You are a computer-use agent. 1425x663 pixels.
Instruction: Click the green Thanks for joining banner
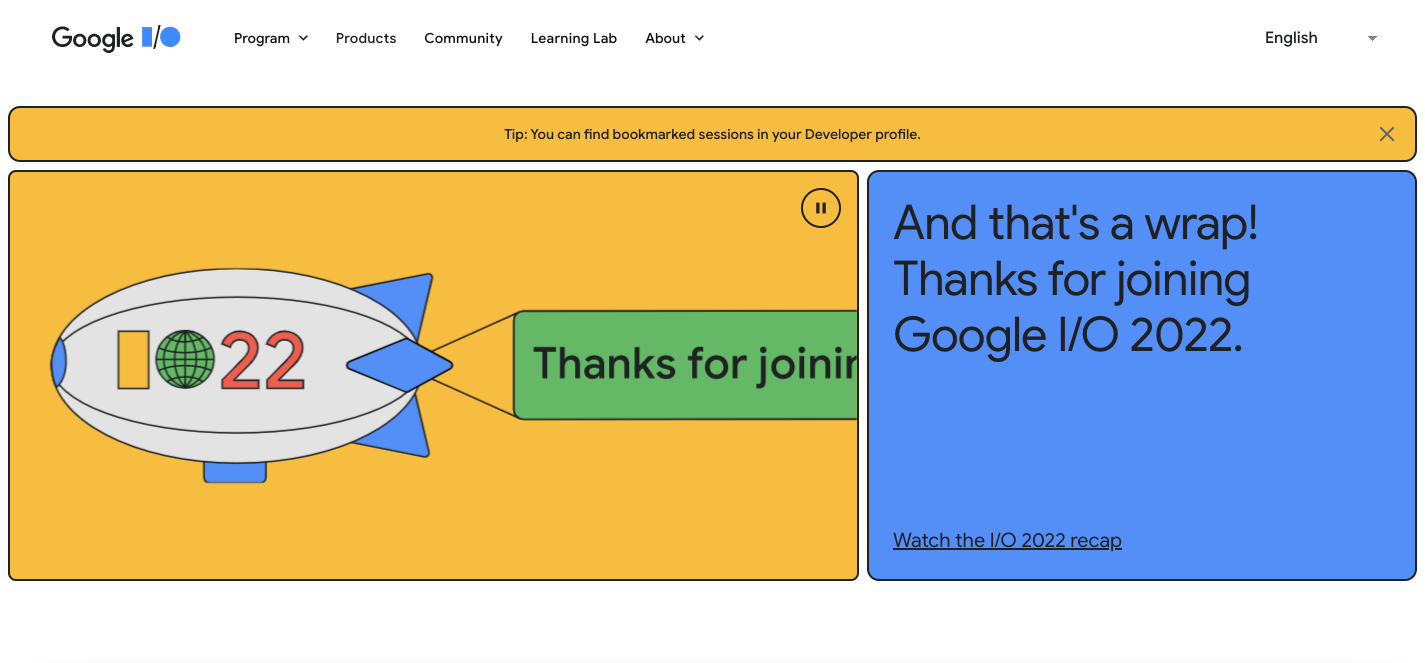[690, 365]
